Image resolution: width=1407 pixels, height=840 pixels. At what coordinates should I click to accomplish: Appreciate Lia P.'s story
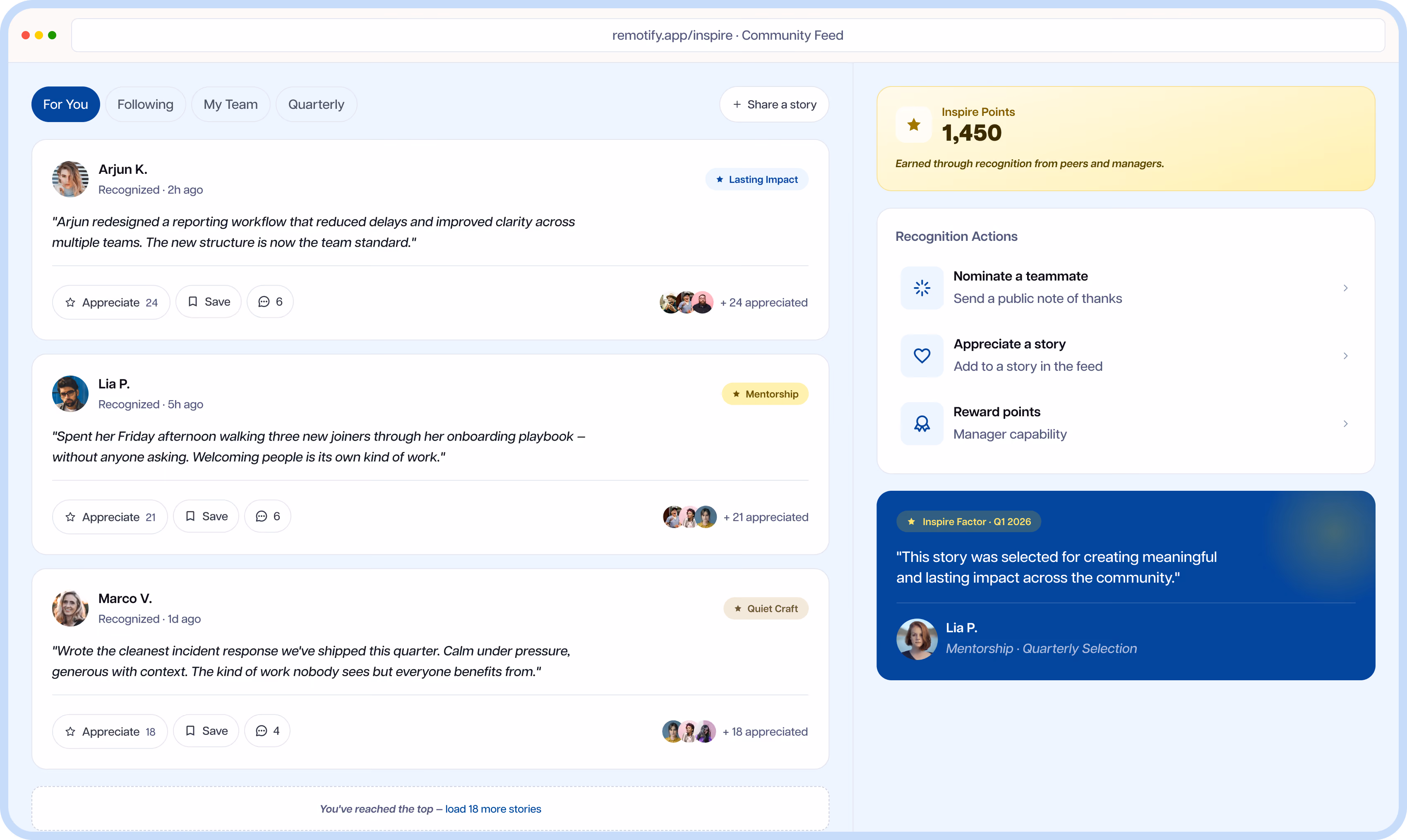click(110, 517)
